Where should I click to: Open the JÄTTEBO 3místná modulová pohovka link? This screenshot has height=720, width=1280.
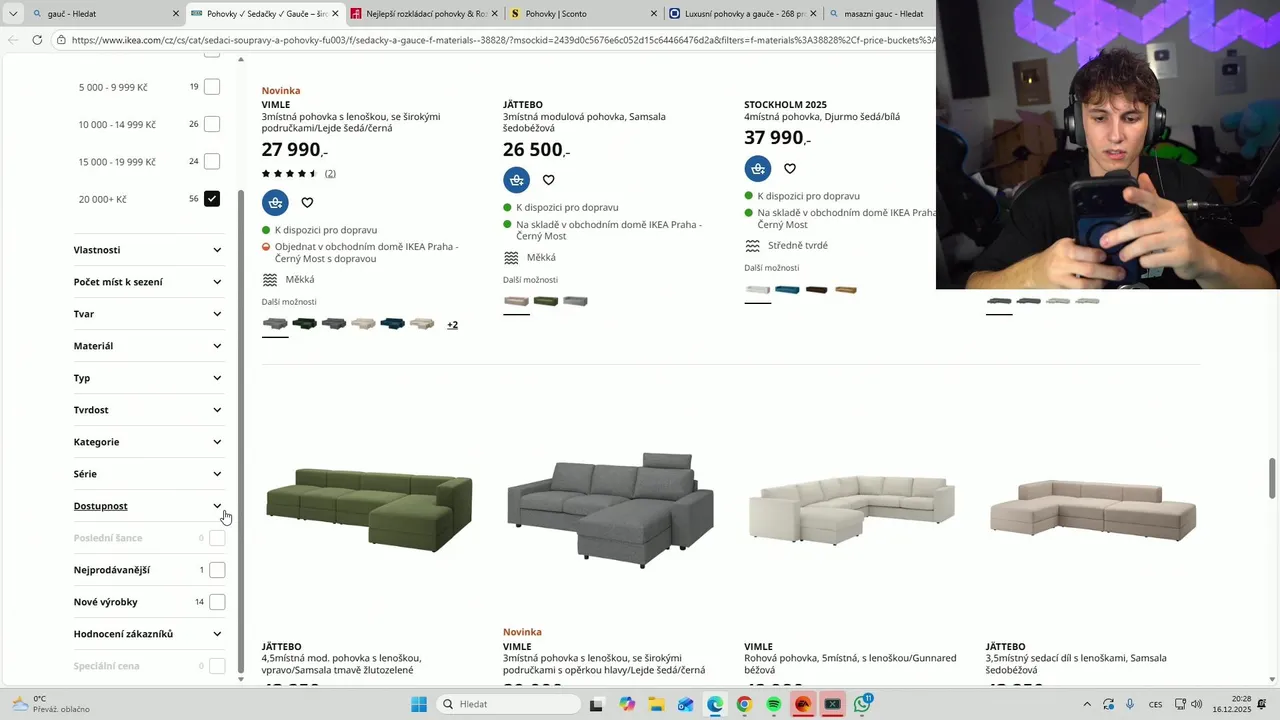(x=584, y=117)
